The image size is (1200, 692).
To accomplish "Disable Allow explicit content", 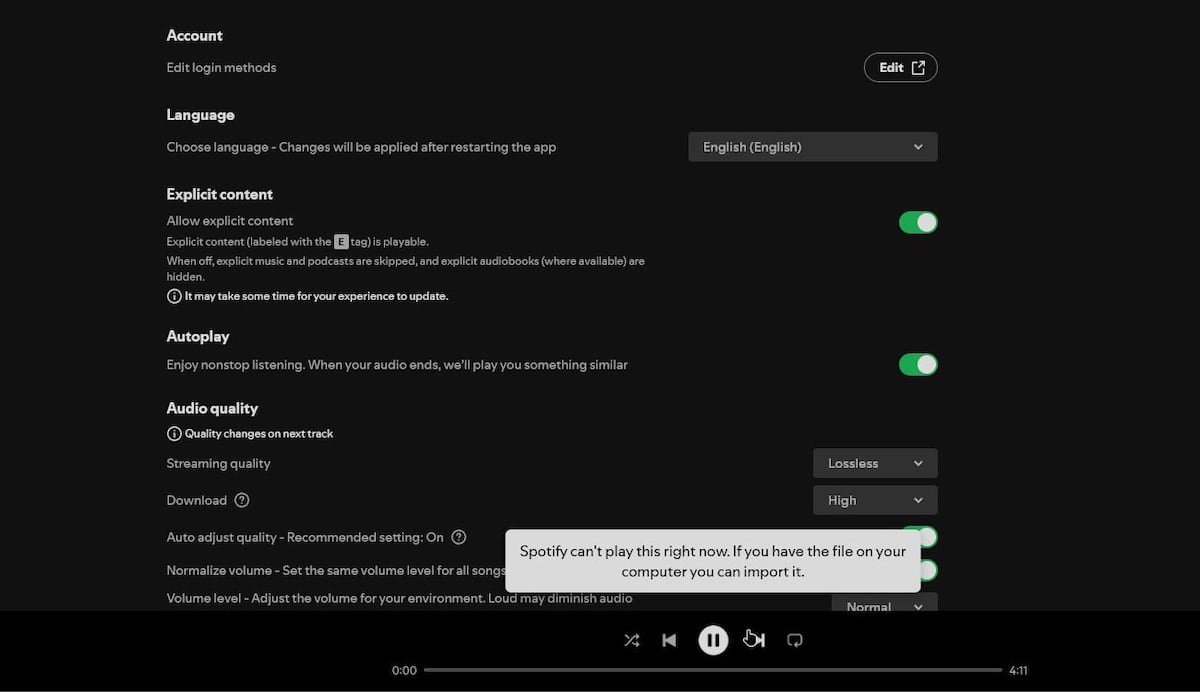I will tap(918, 222).
